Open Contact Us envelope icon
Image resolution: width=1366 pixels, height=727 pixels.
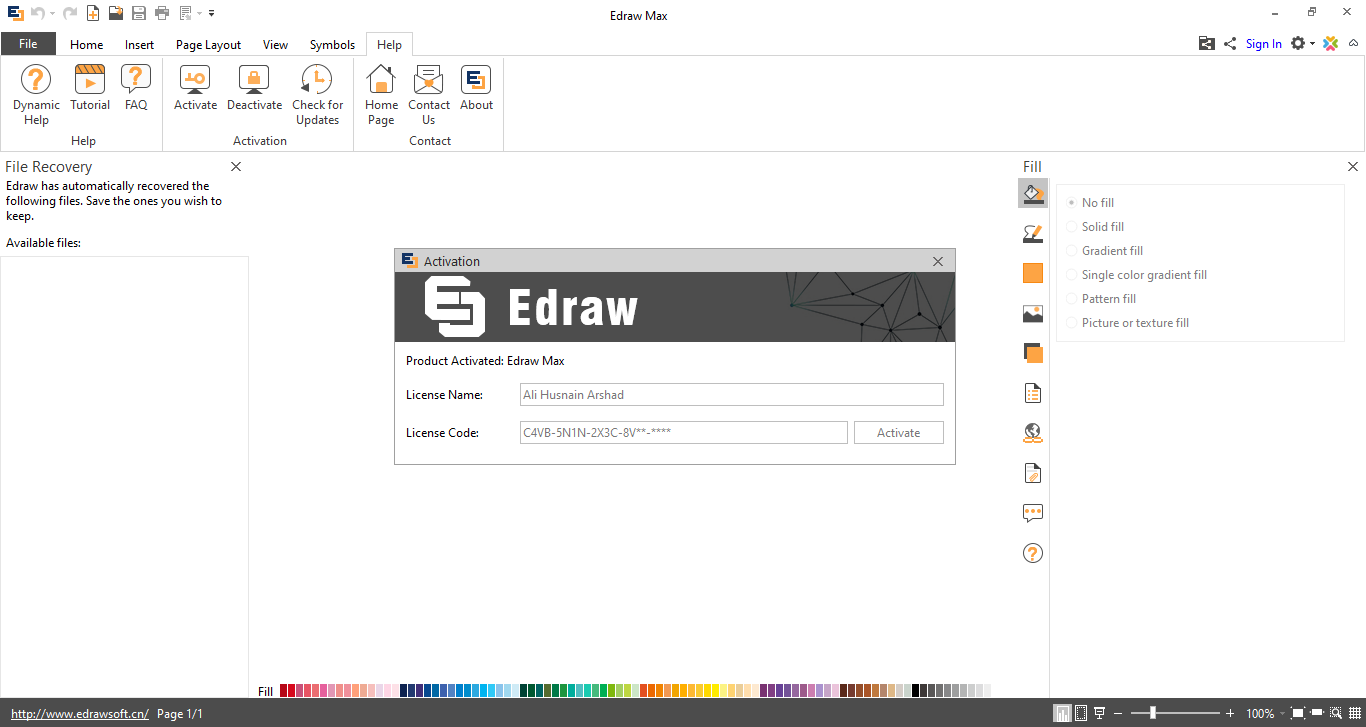coord(429,95)
